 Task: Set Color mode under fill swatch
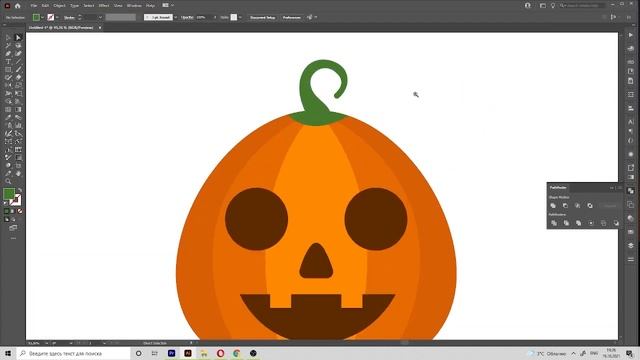(x=7, y=211)
